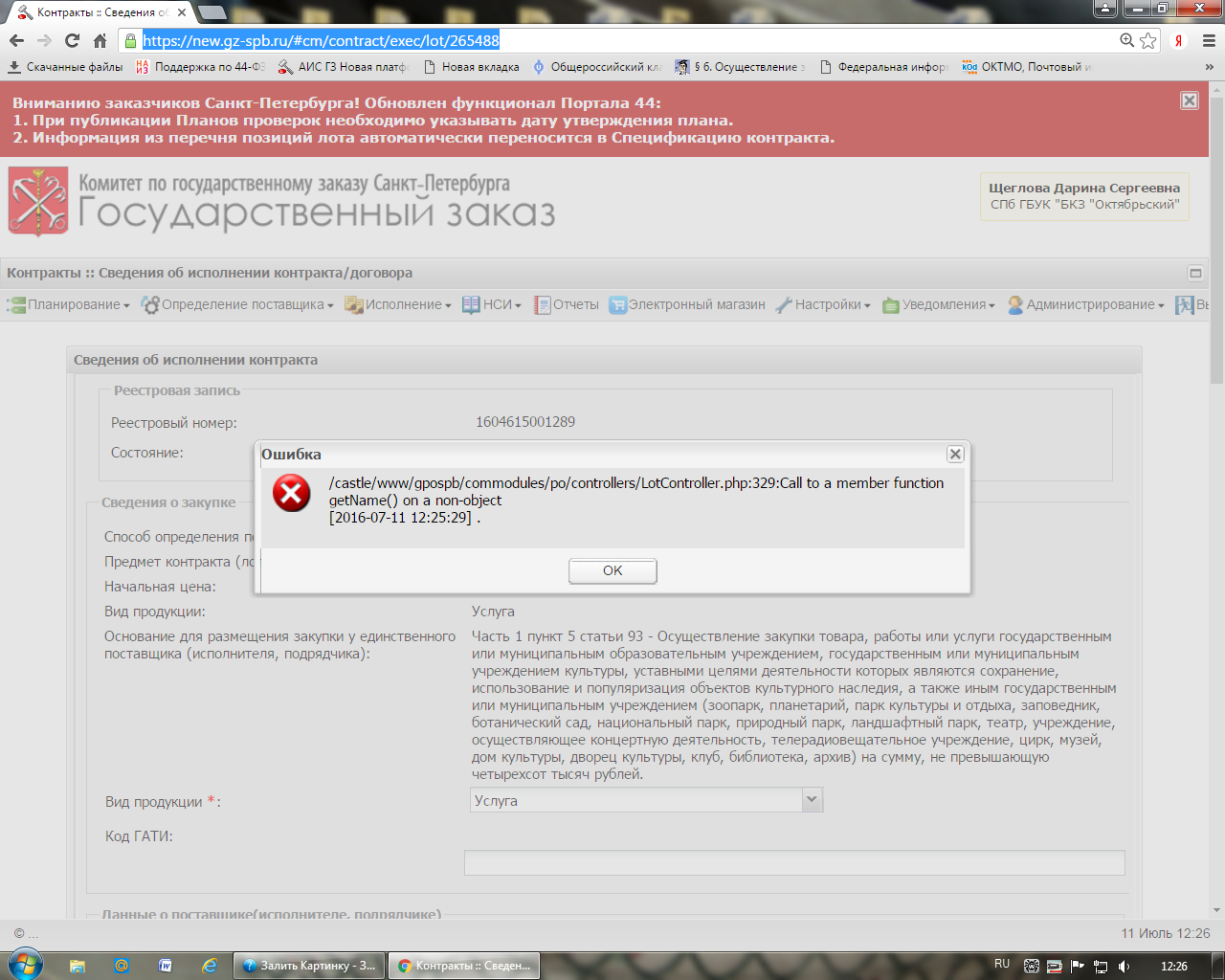This screenshot has width=1225, height=980.
Task: Open the Уведомления menu
Action: coord(939,304)
